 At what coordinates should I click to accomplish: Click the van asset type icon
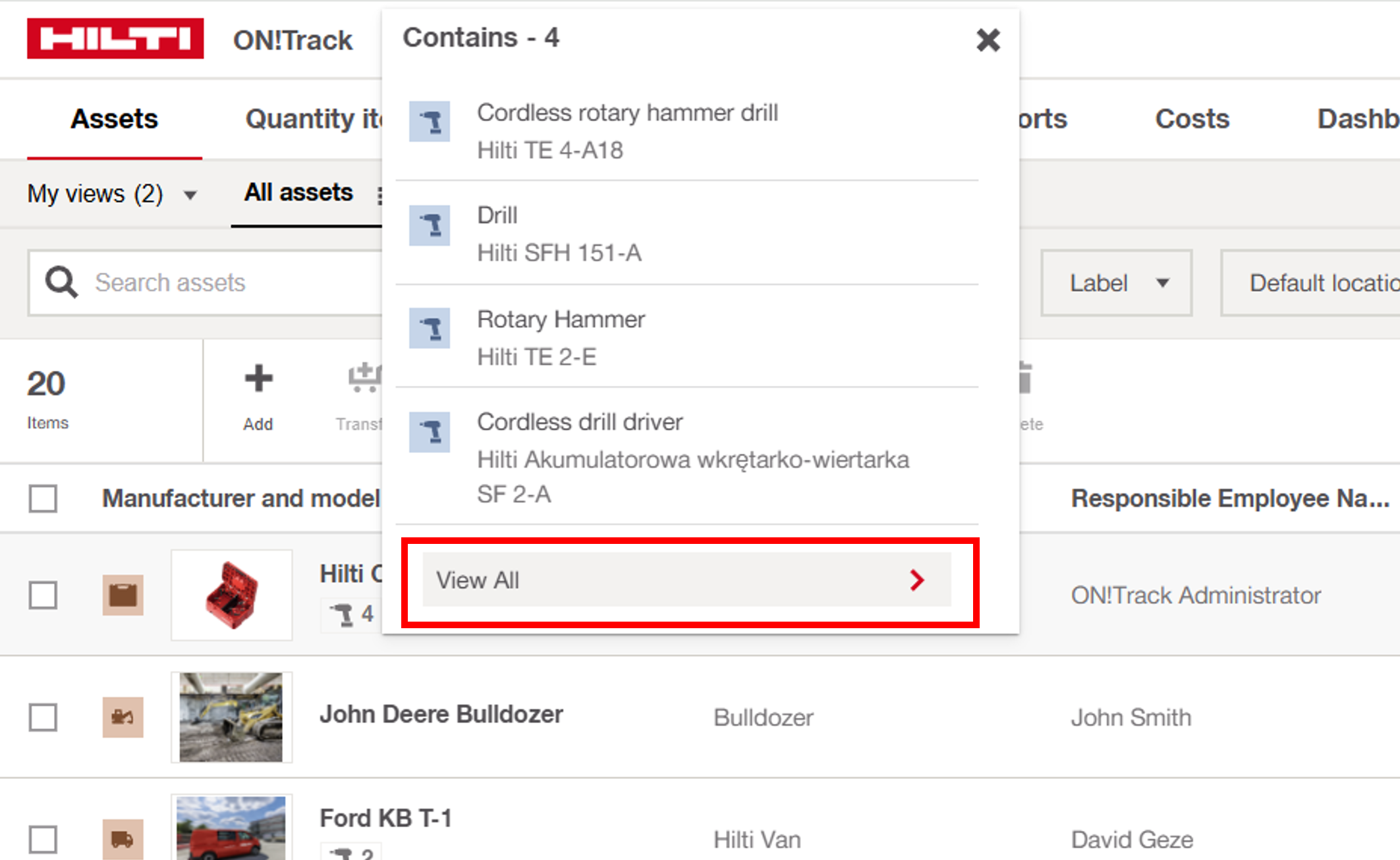123,840
